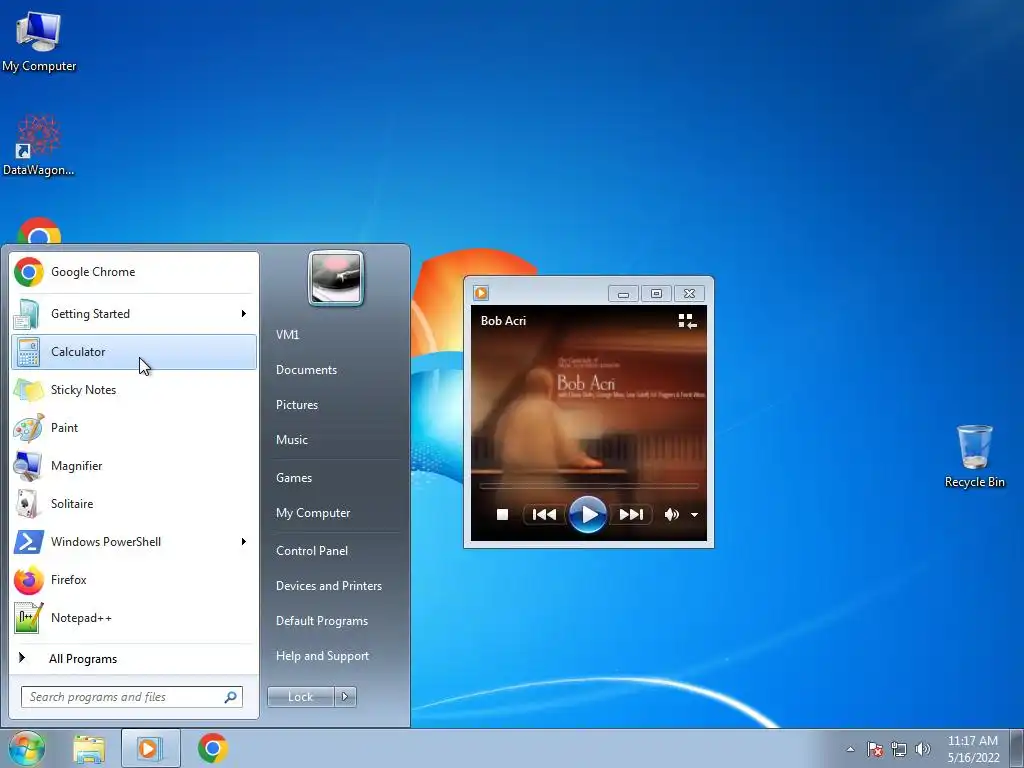
Task: Click Windows Media Player taskbar button
Action: [x=150, y=748]
